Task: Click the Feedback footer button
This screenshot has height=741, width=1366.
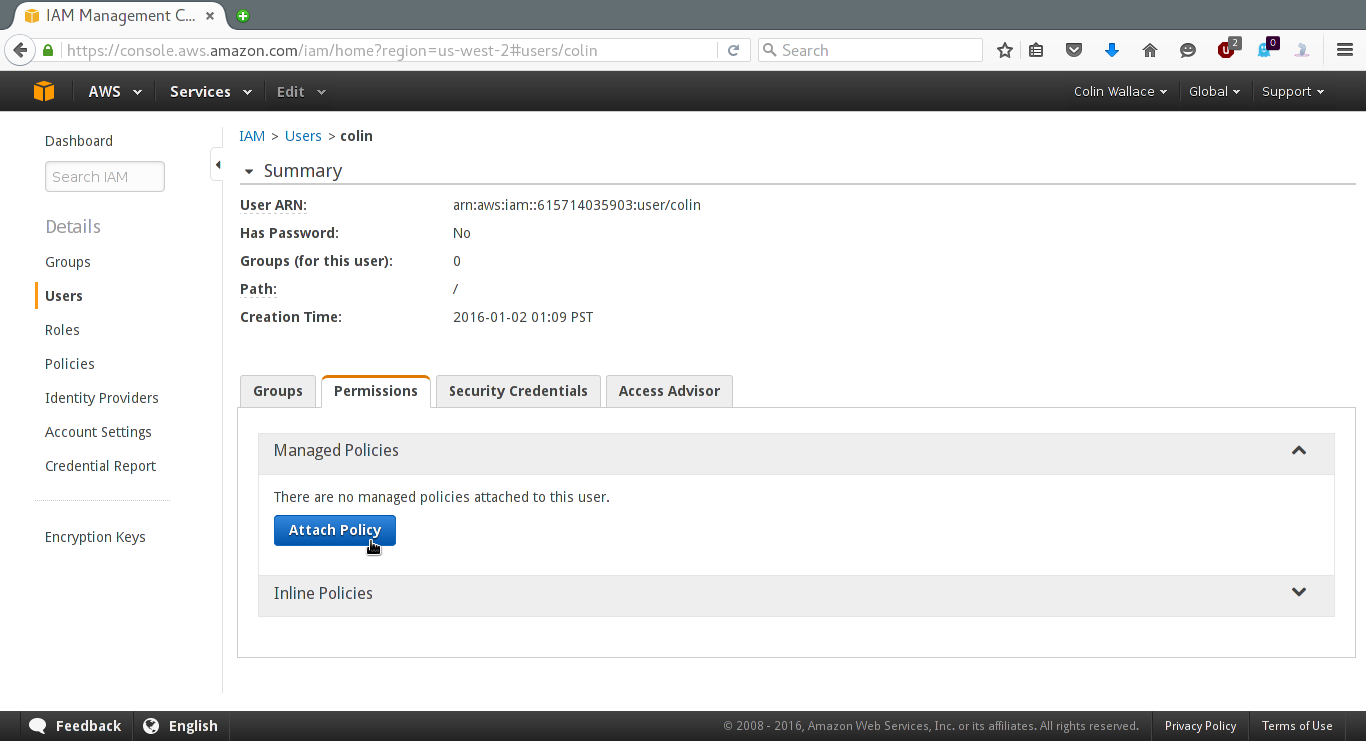Action: [x=75, y=726]
